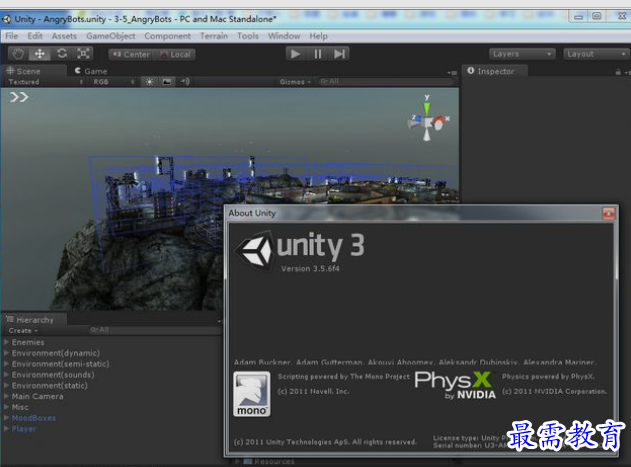Toggle the Inspector lock icon
The height and width of the screenshot is (467, 631).
618,72
